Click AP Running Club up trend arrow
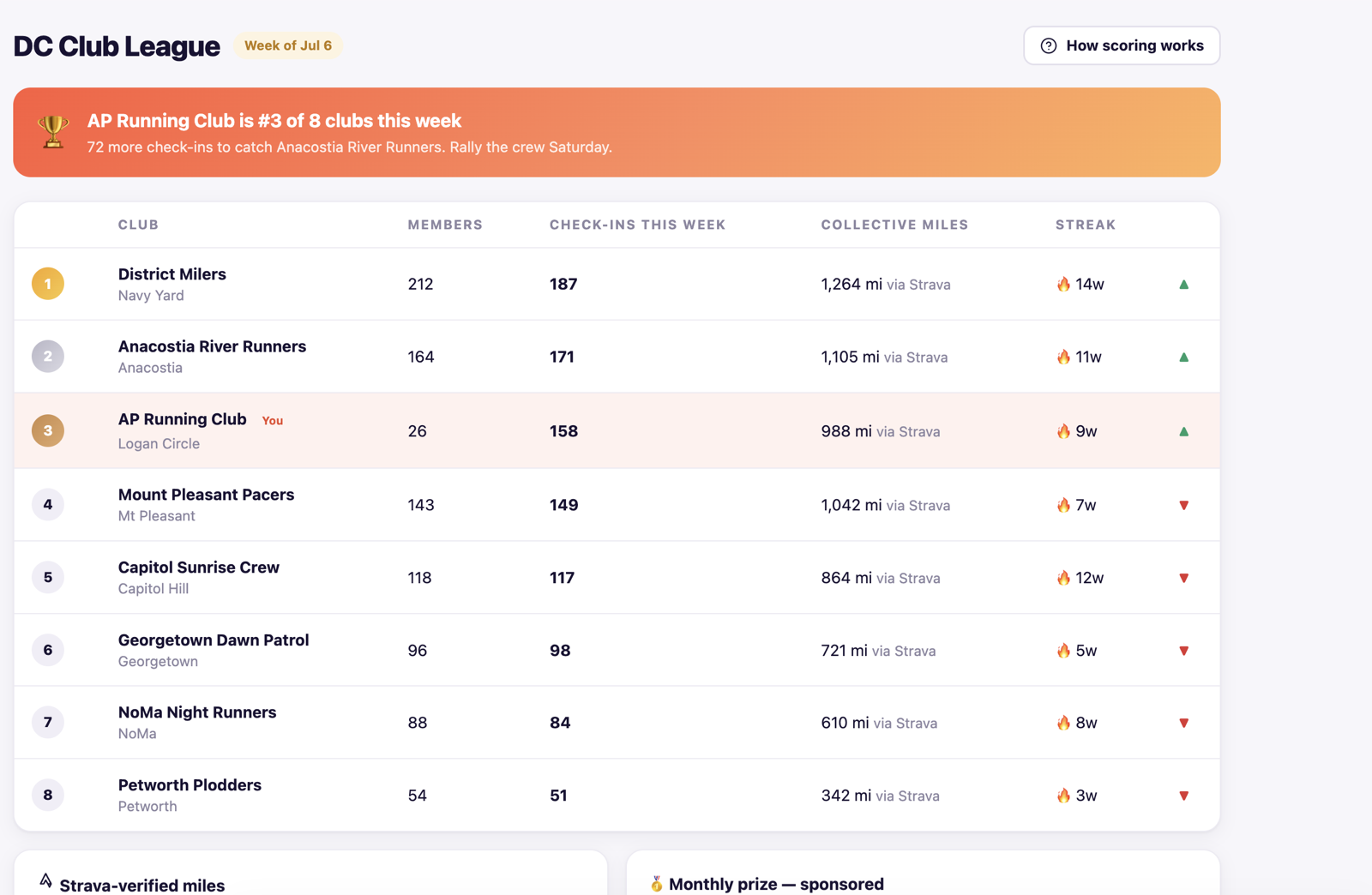1372x895 pixels. tap(1183, 431)
